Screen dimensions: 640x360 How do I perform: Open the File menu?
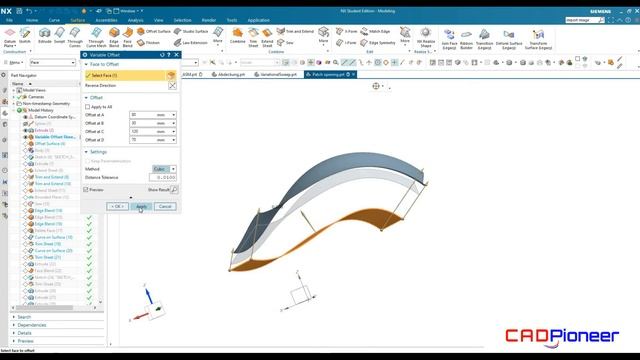(x=9, y=20)
